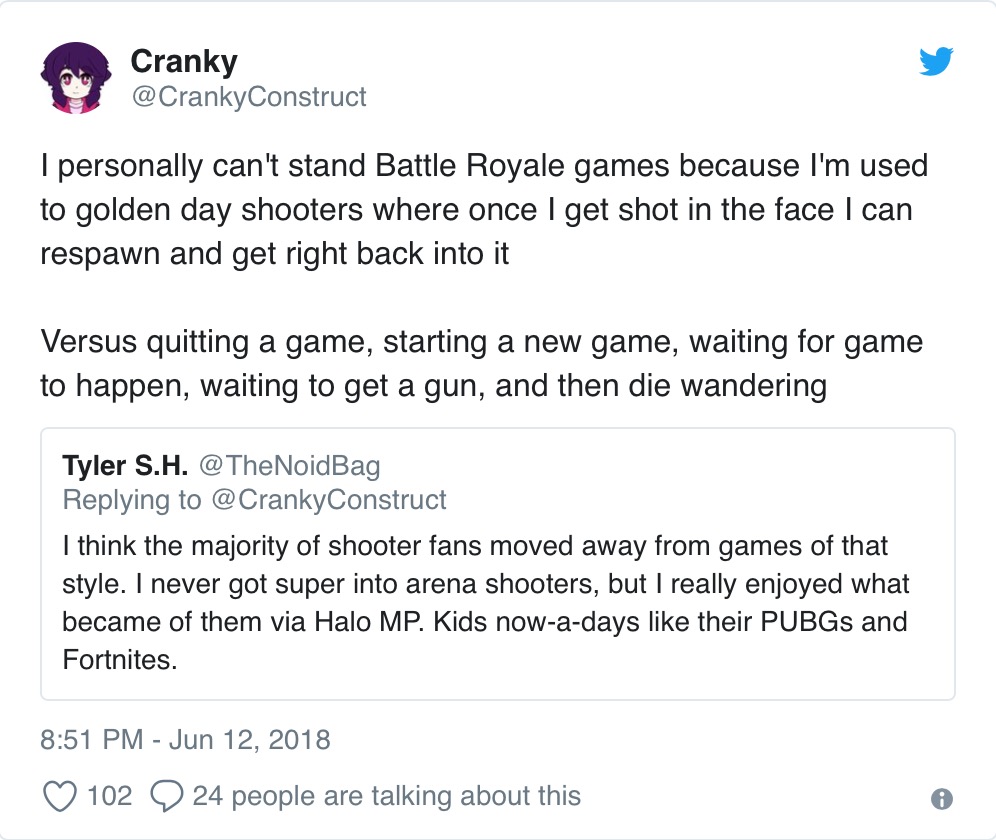The height and width of the screenshot is (840, 996).
Task: Click the info circle icon
Action: click(941, 799)
